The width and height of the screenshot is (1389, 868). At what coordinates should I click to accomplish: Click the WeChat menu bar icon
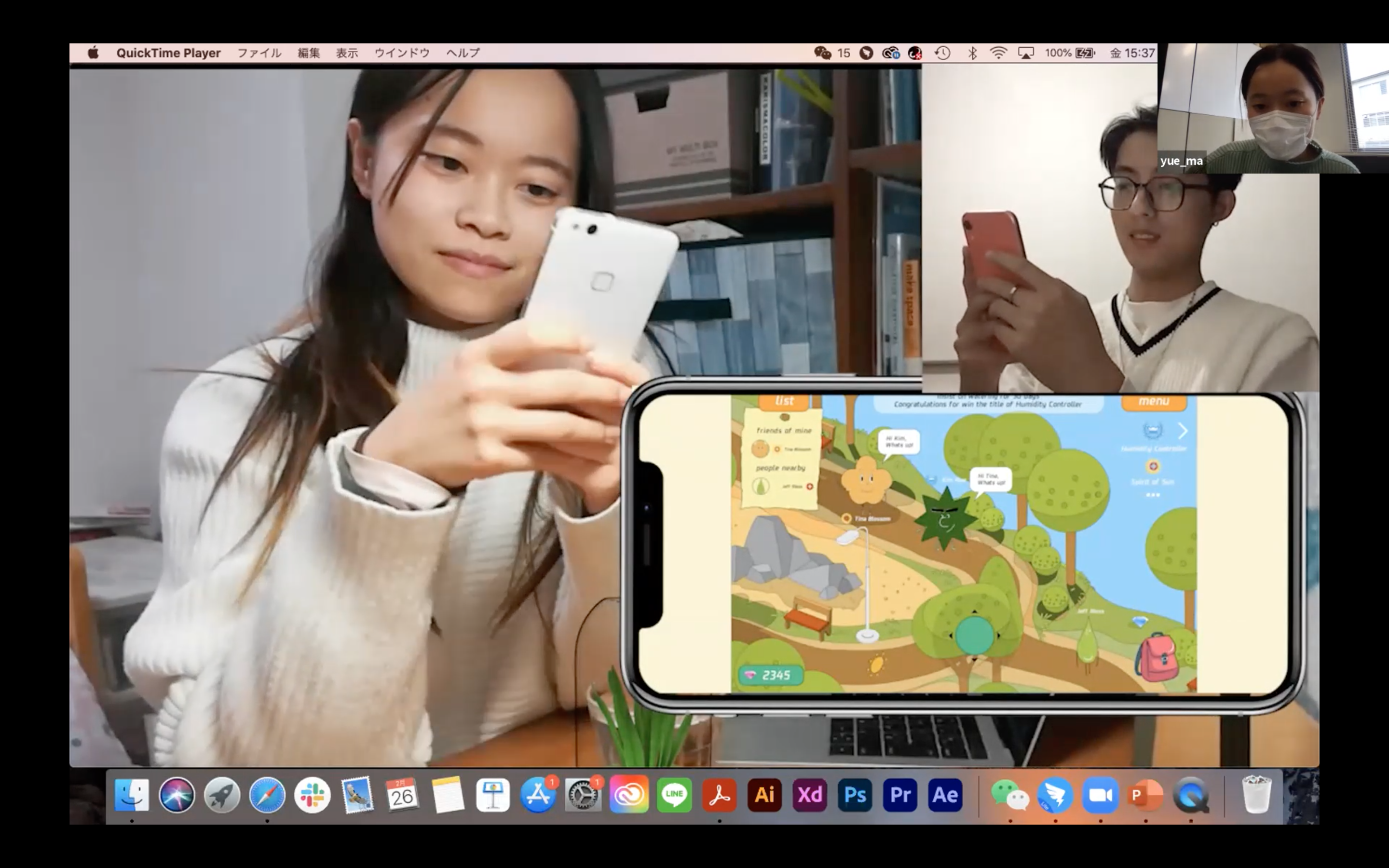(x=822, y=53)
